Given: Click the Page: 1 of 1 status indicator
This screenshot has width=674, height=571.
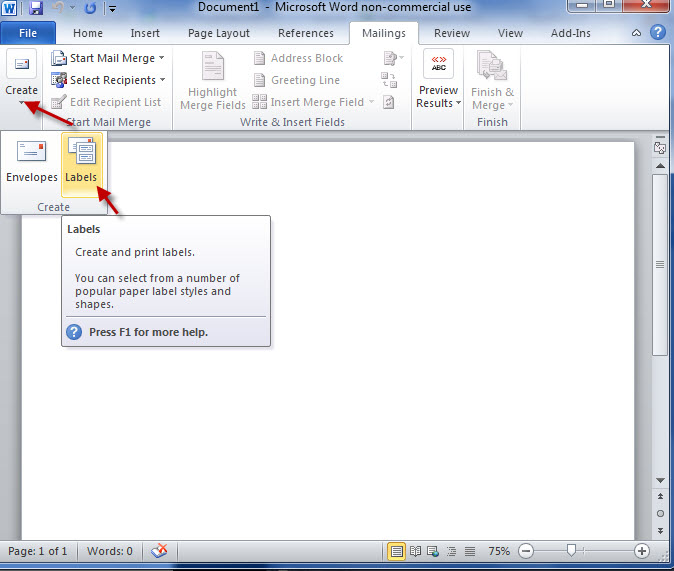Looking at the screenshot, I should pos(38,551).
